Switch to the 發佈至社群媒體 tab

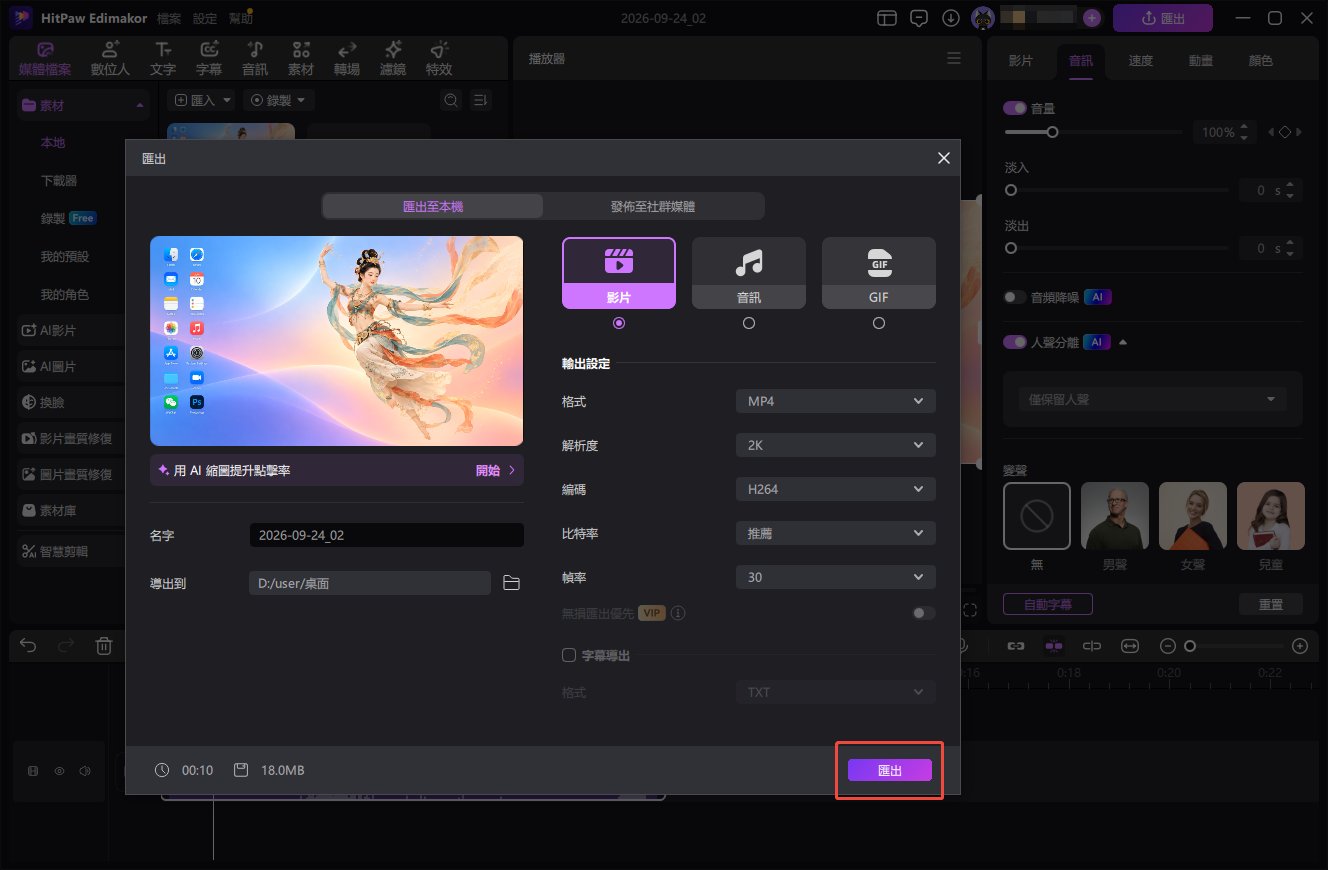click(653, 206)
